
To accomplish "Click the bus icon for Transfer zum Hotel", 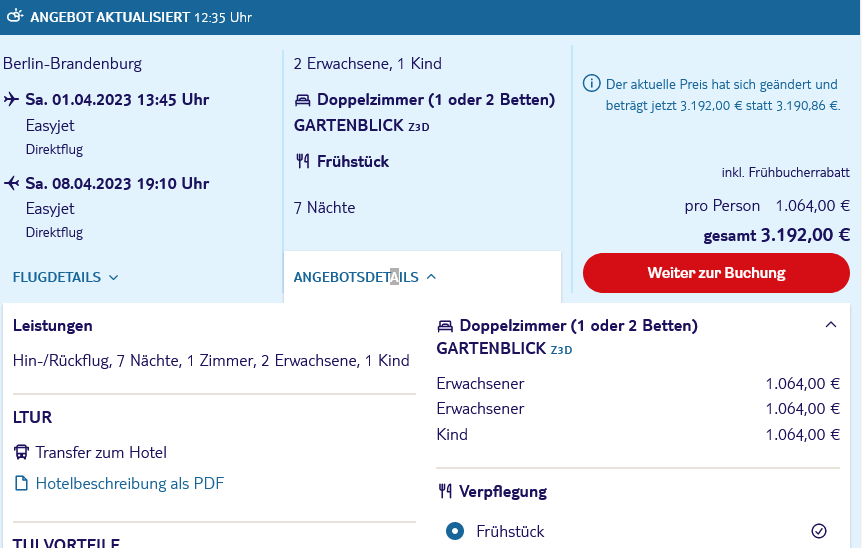I will [x=21, y=453].
